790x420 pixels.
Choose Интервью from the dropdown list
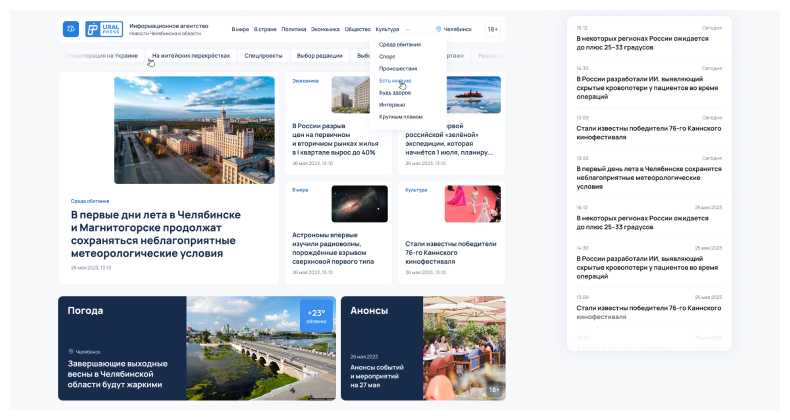point(392,105)
